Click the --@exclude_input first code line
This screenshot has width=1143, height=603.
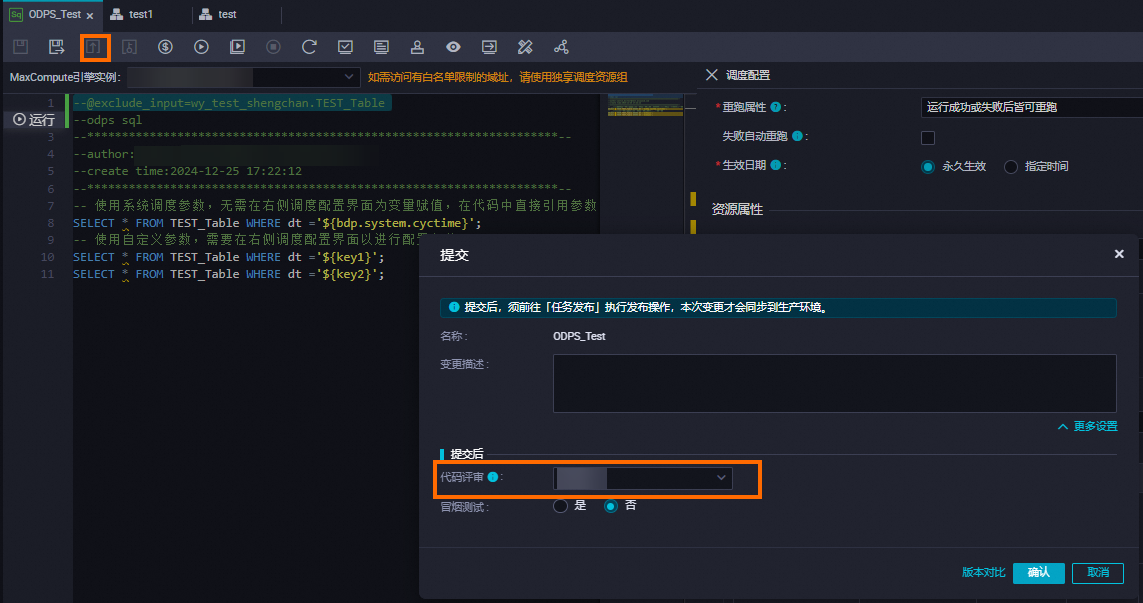pyautogui.click(x=229, y=103)
